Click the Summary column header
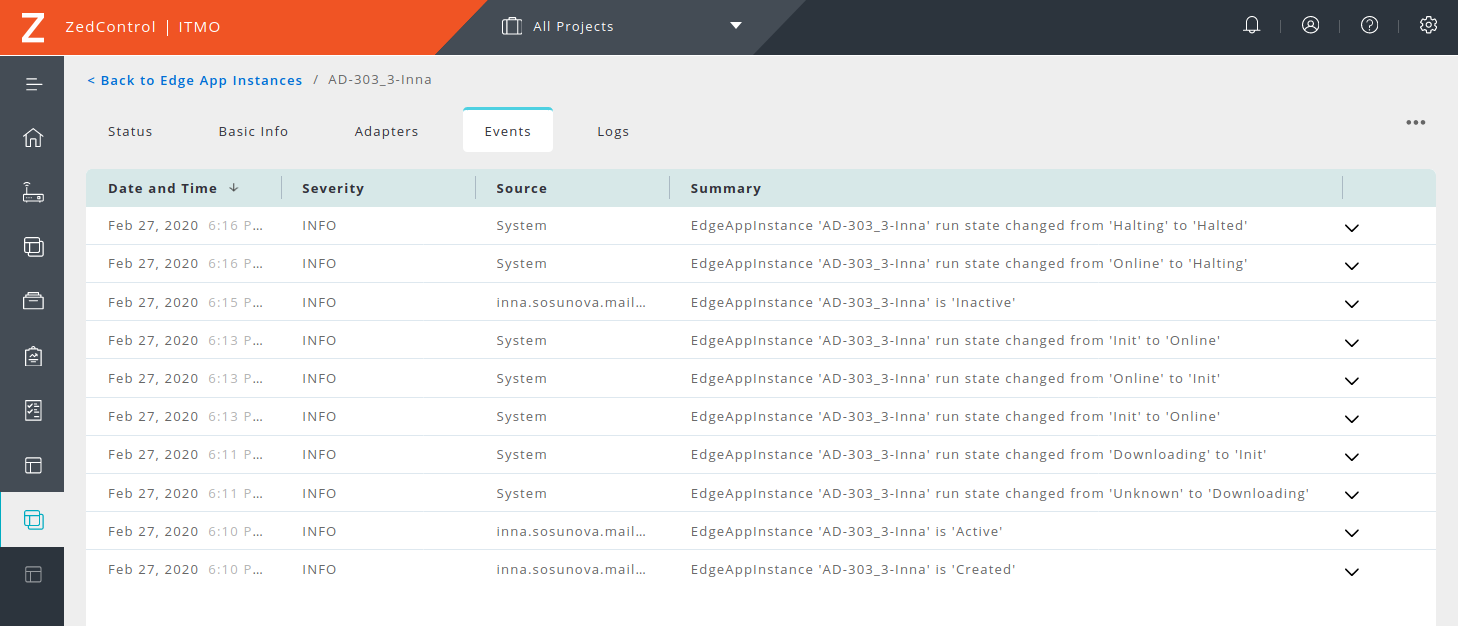The width and height of the screenshot is (1458, 626). pos(726,188)
